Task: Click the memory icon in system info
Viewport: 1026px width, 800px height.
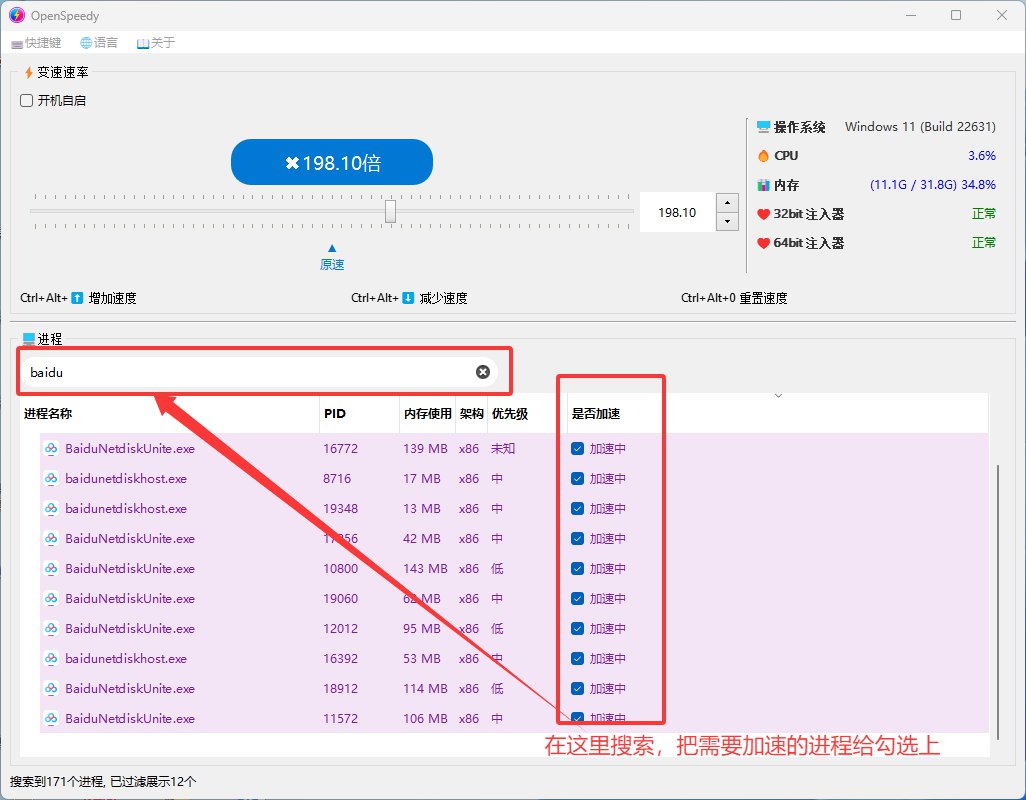Action: (x=764, y=185)
